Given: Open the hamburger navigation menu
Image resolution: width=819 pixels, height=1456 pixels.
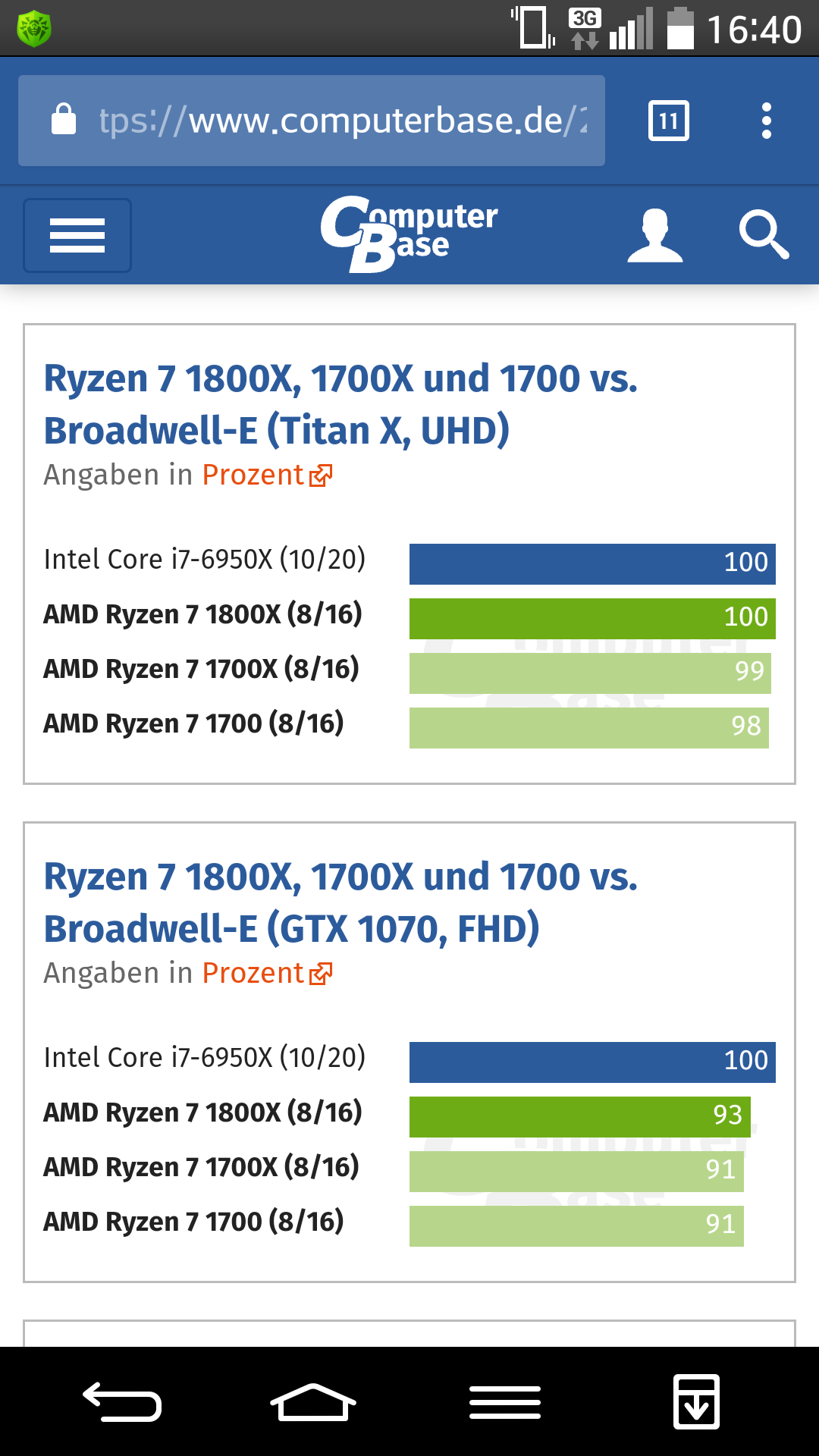Looking at the screenshot, I should point(77,235).
